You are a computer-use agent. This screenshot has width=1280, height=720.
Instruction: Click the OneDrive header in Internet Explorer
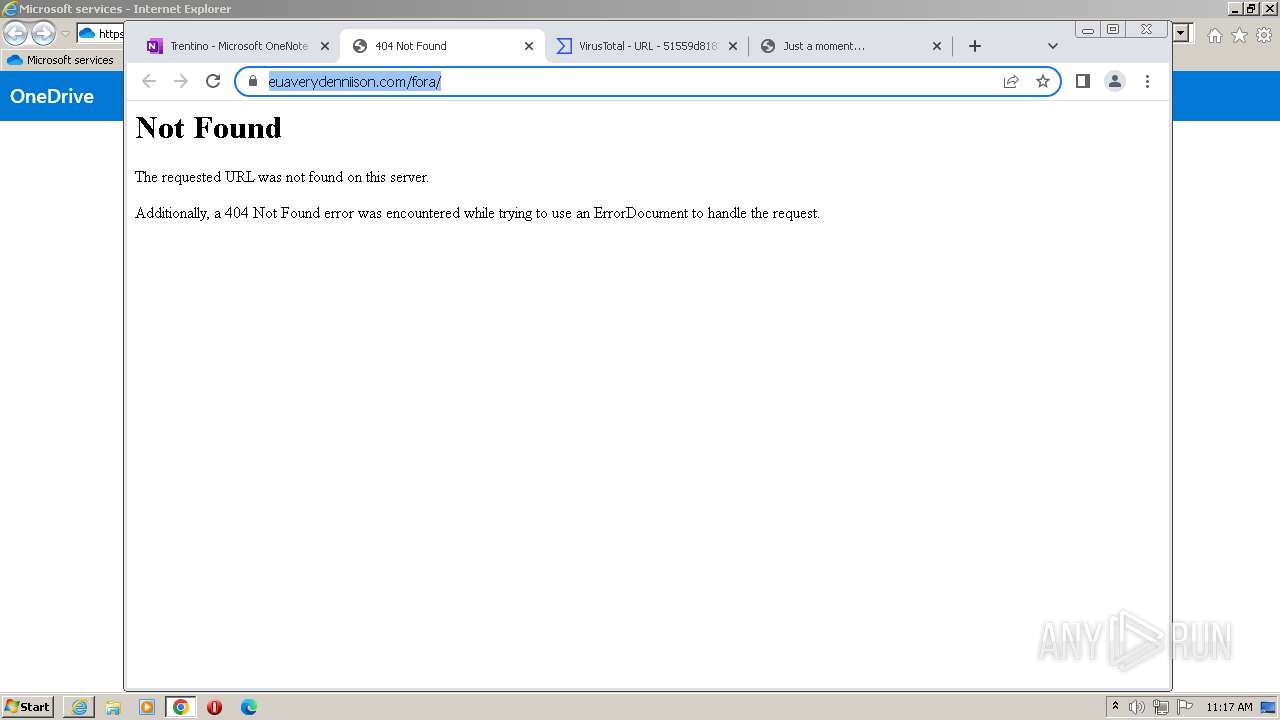[x=52, y=96]
